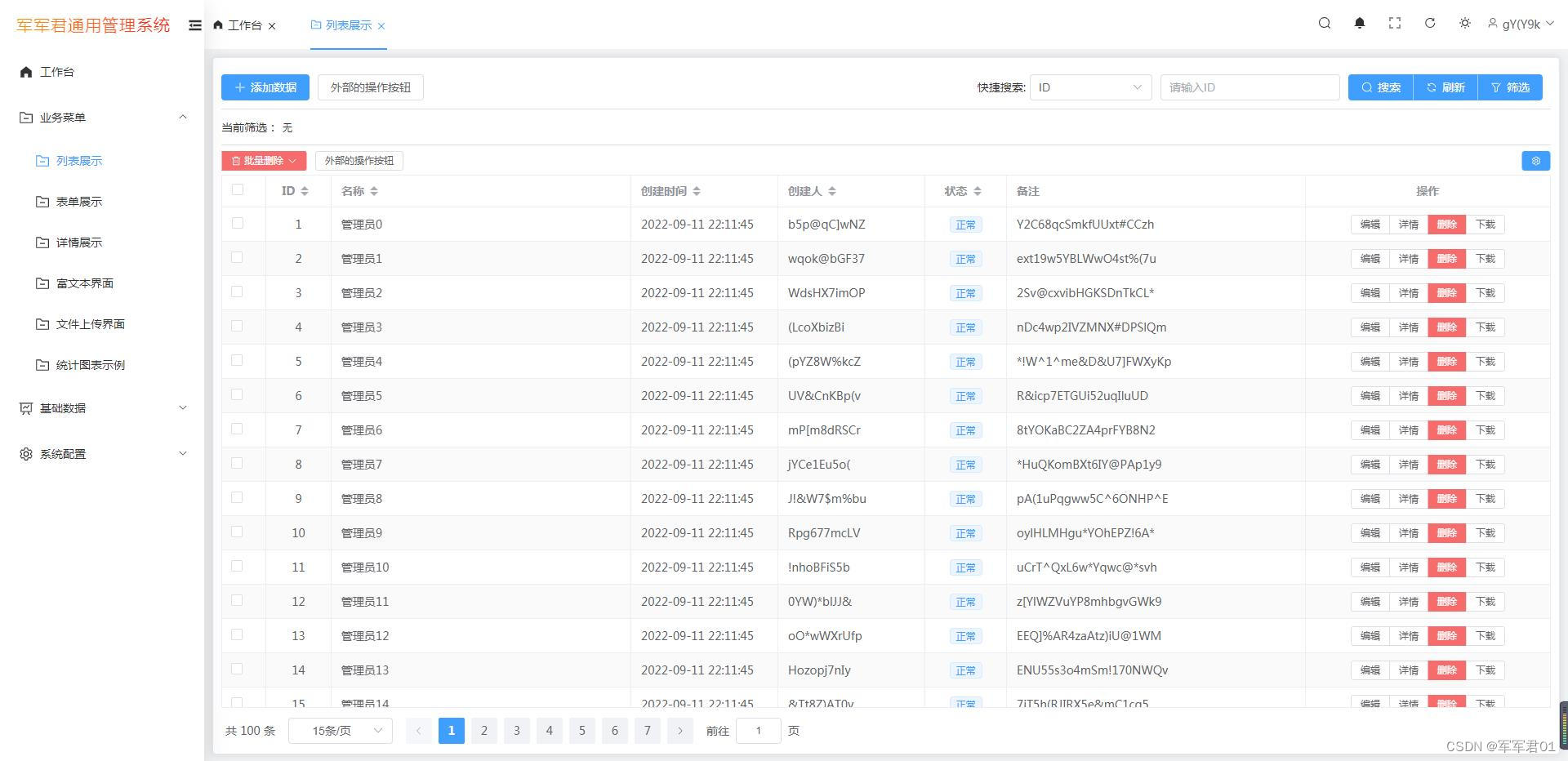Expand the 基础数据 sidebar group

point(102,408)
